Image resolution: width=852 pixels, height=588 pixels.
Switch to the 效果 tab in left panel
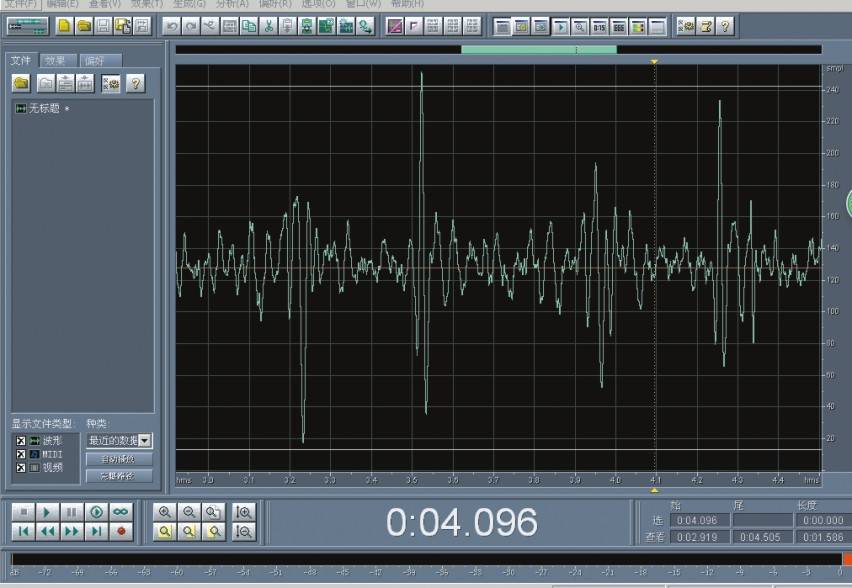pos(55,61)
